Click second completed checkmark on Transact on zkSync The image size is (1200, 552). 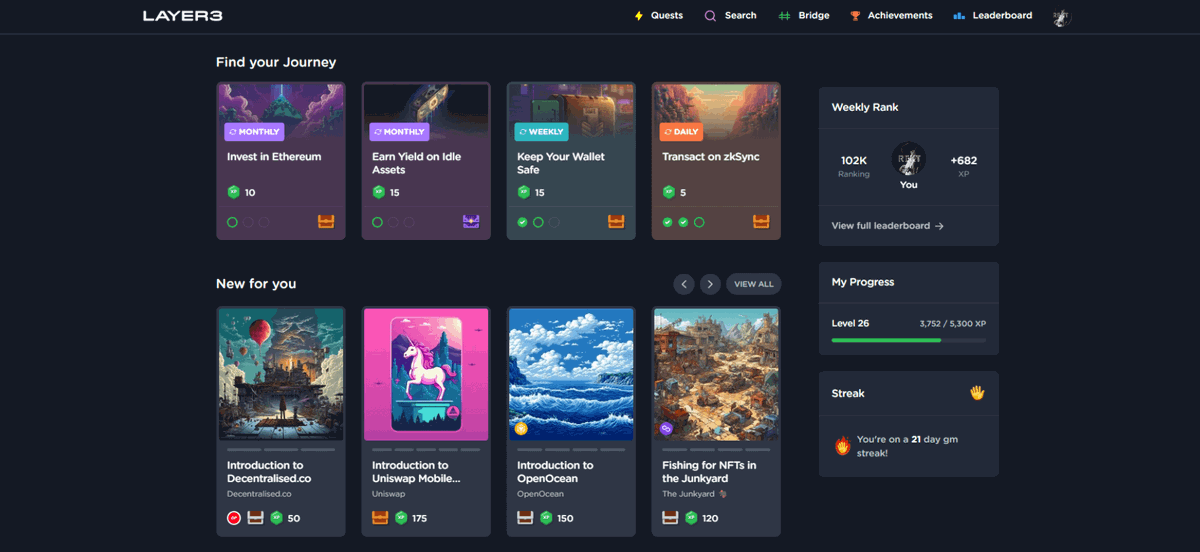coord(683,222)
